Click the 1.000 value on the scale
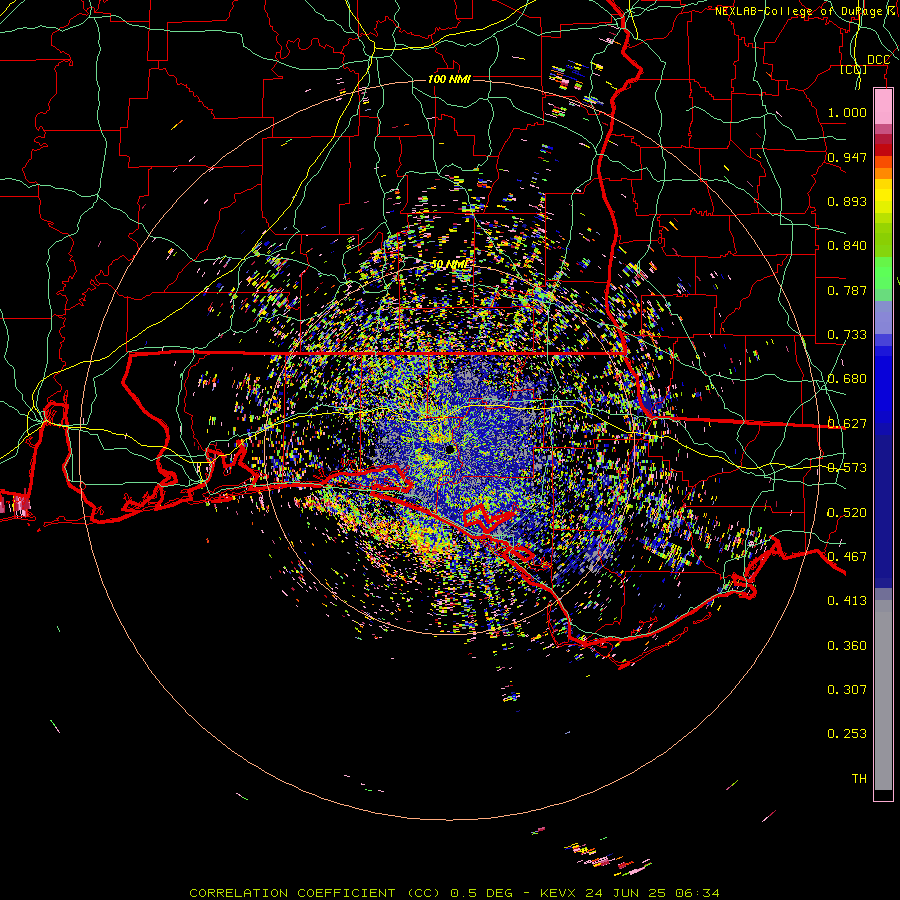Image resolution: width=900 pixels, height=900 pixels. pyautogui.click(x=847, y=112)
